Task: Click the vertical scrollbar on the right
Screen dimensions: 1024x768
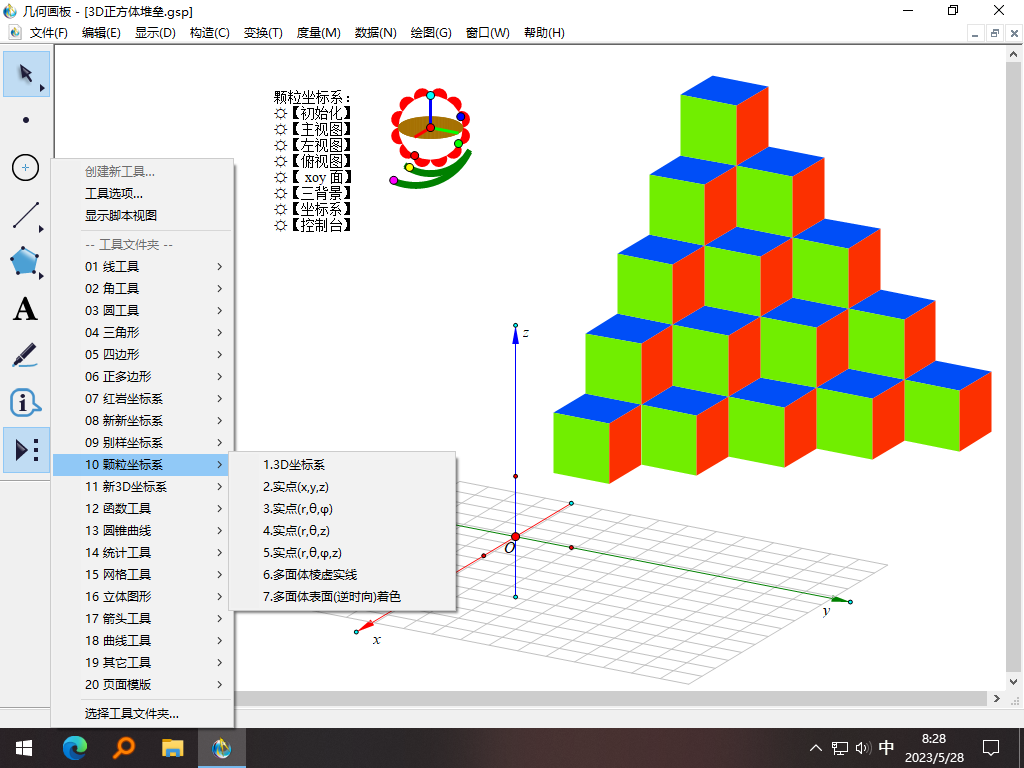Action: point(1014,400)
